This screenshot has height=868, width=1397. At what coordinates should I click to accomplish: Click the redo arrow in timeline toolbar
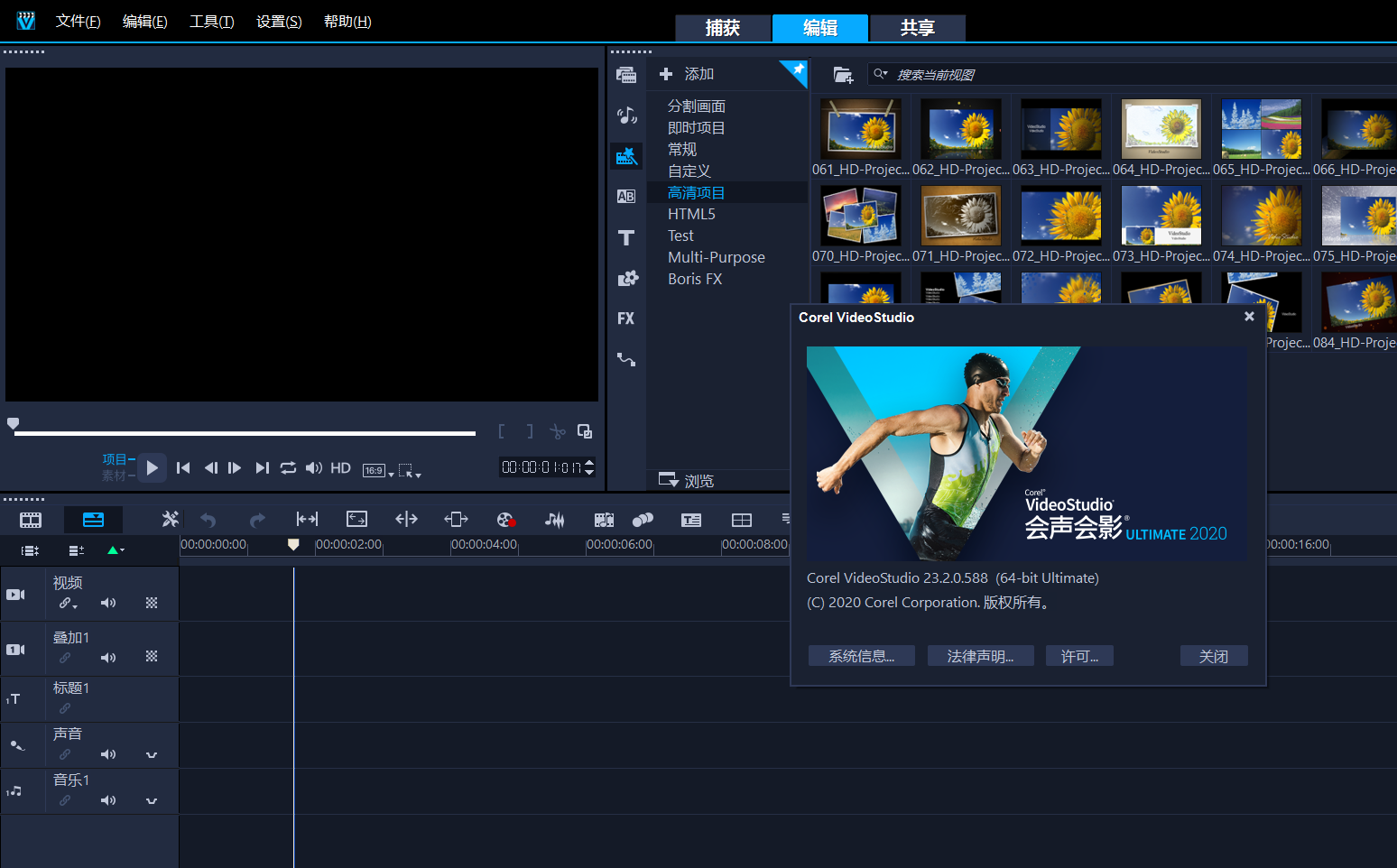pyautogui.click(x=257, y=520)
